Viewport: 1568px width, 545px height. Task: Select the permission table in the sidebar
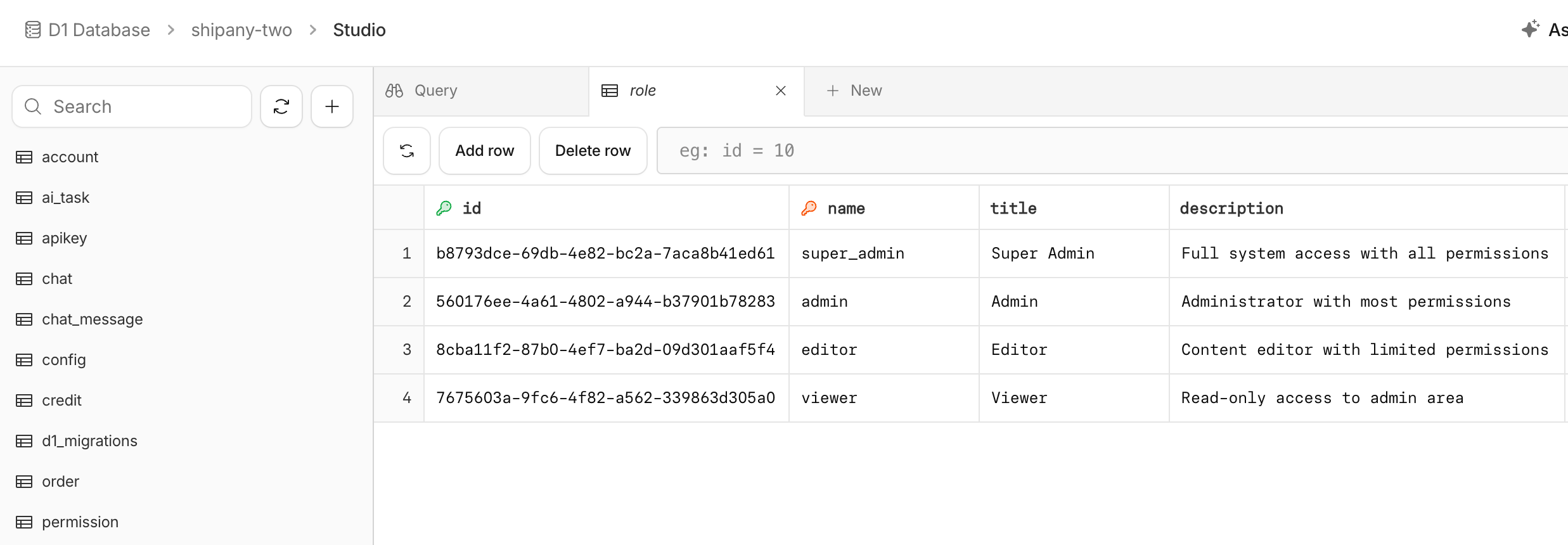80,522
